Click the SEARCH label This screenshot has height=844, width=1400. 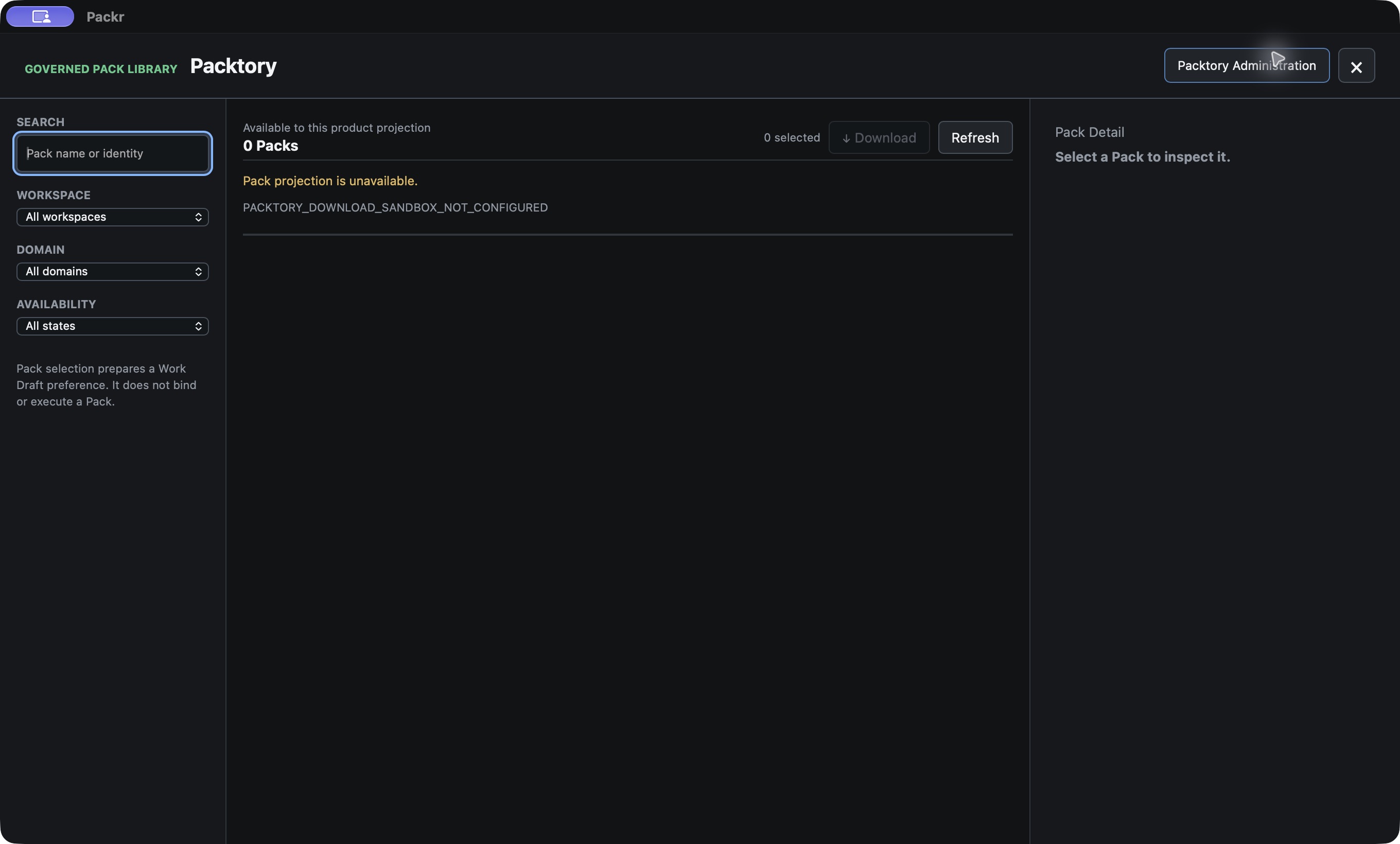coord(40,121)
